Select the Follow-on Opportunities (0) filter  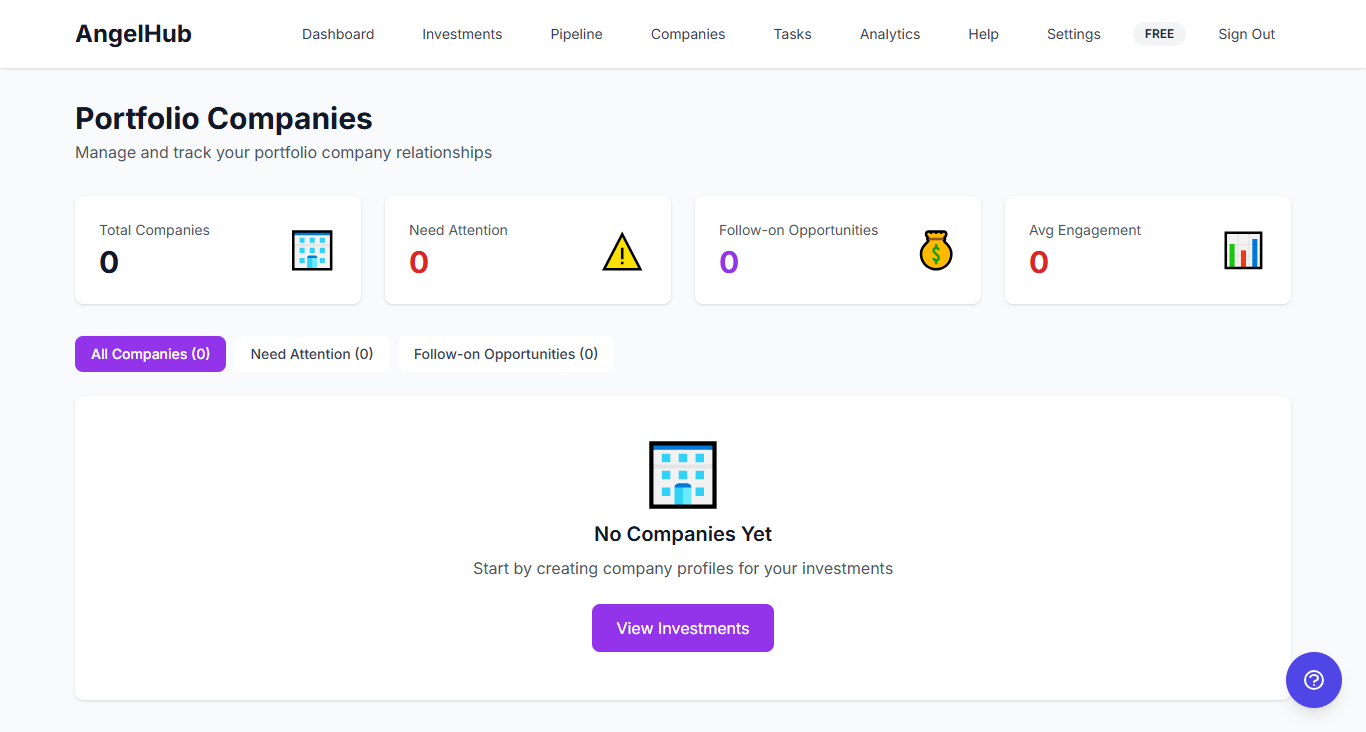[x=506, y=353]
